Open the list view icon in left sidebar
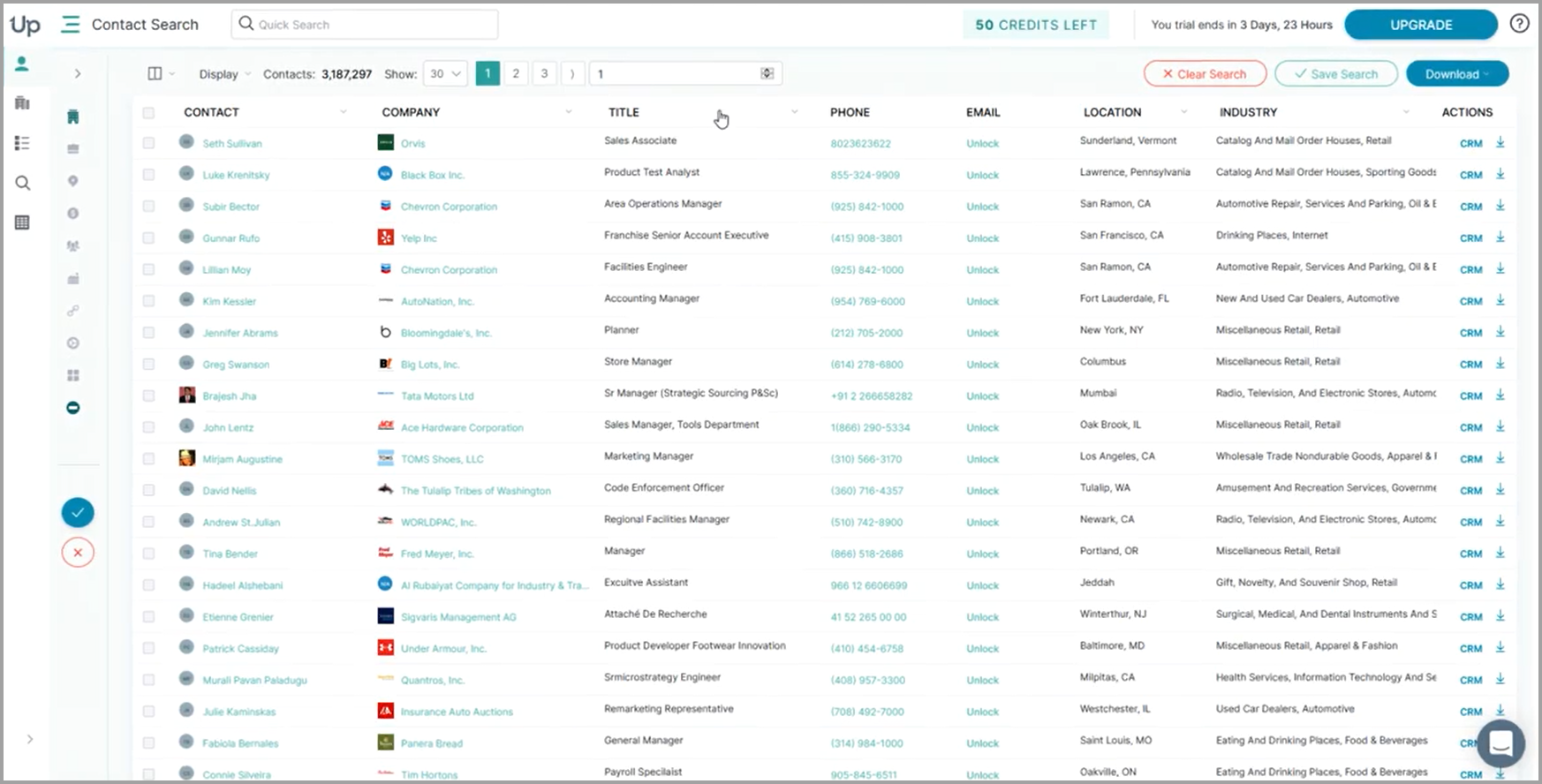This screenshot has width=1542, height=784. point(23,143)
